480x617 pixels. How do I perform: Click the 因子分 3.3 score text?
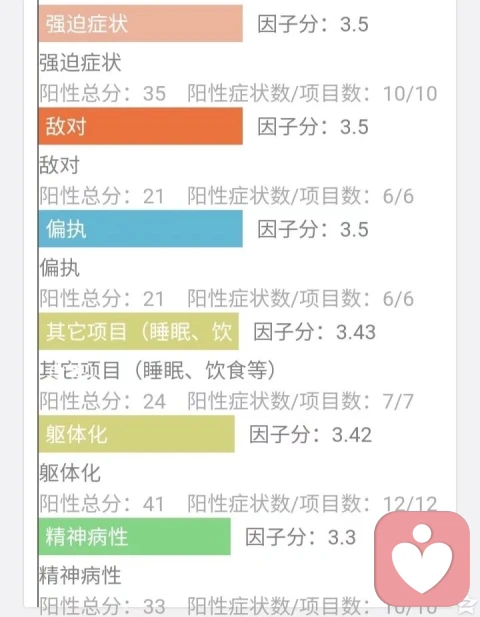301,538
